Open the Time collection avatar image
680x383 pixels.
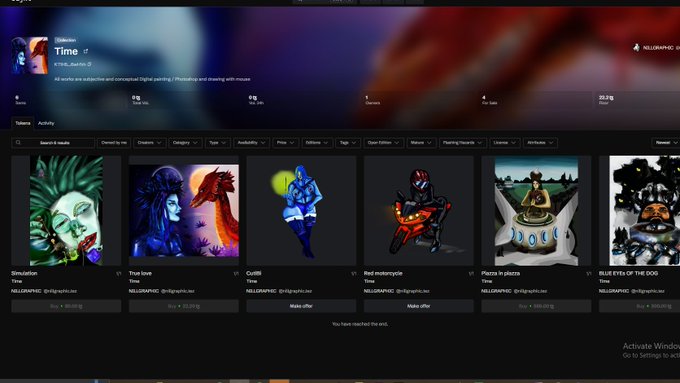30,56
